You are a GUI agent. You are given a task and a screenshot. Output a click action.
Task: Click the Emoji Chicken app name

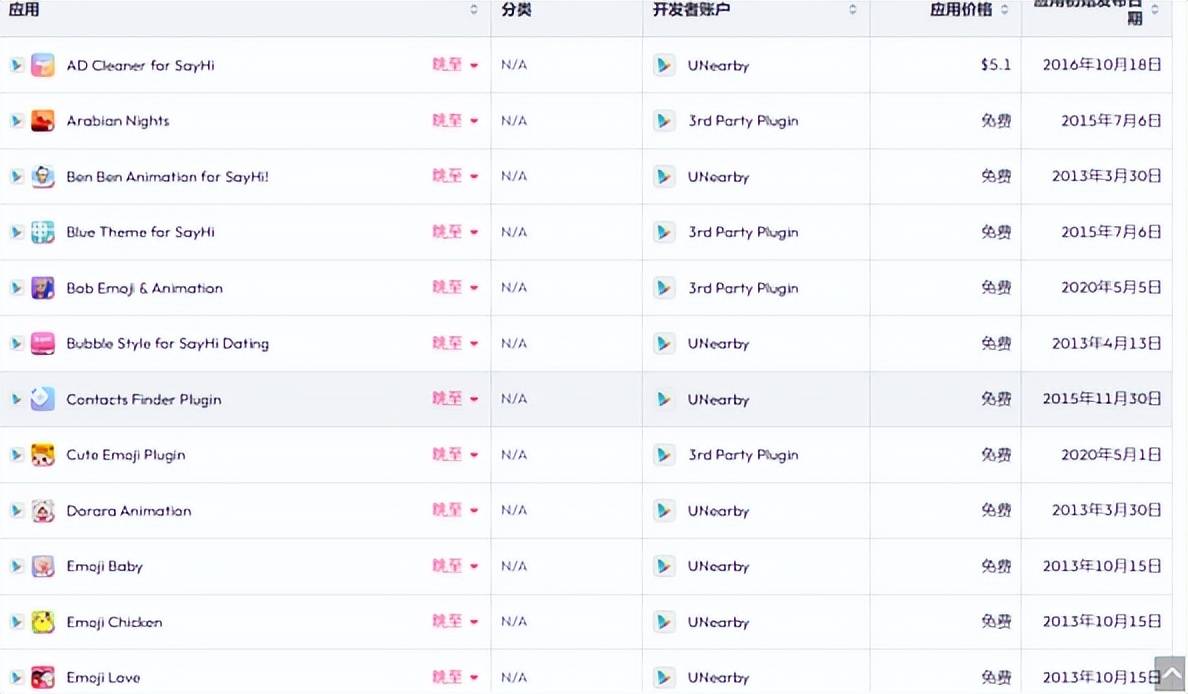click(114, 622)
